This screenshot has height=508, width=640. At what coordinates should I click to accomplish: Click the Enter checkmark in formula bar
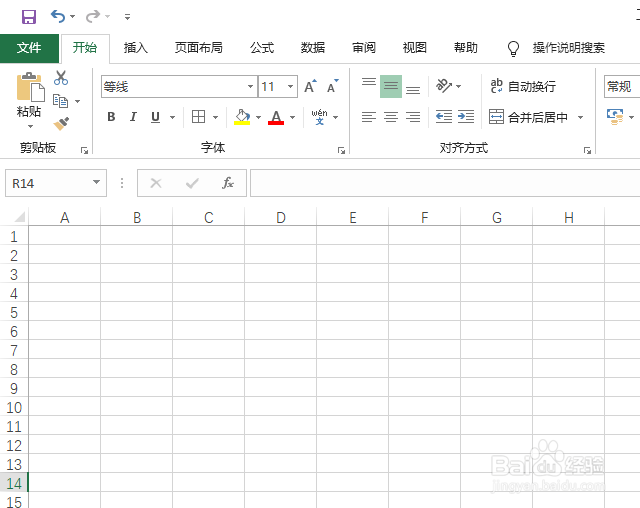click(x=192, y=183)
